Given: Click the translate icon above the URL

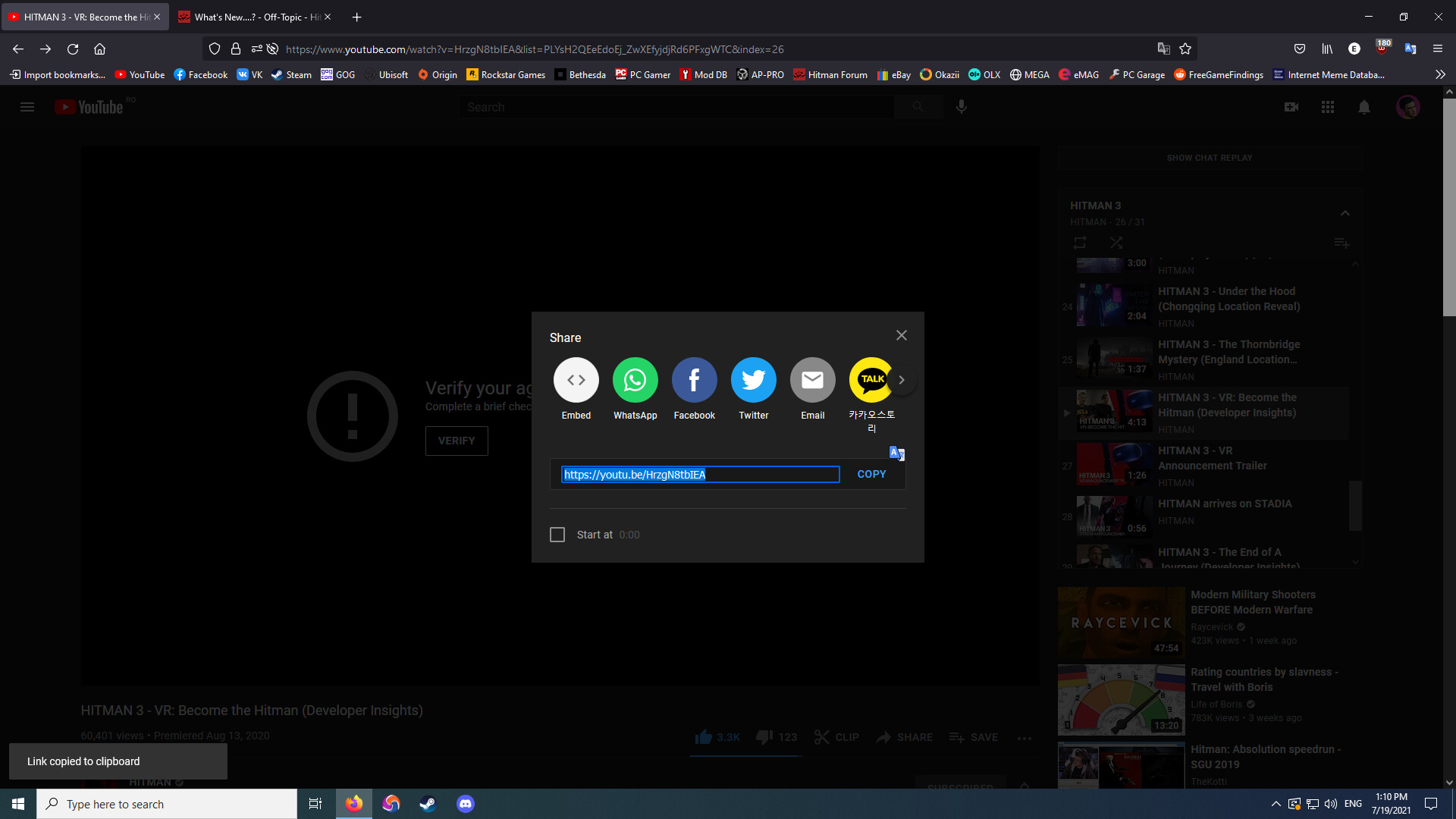Looking at the screenshot, I should 897,453.
